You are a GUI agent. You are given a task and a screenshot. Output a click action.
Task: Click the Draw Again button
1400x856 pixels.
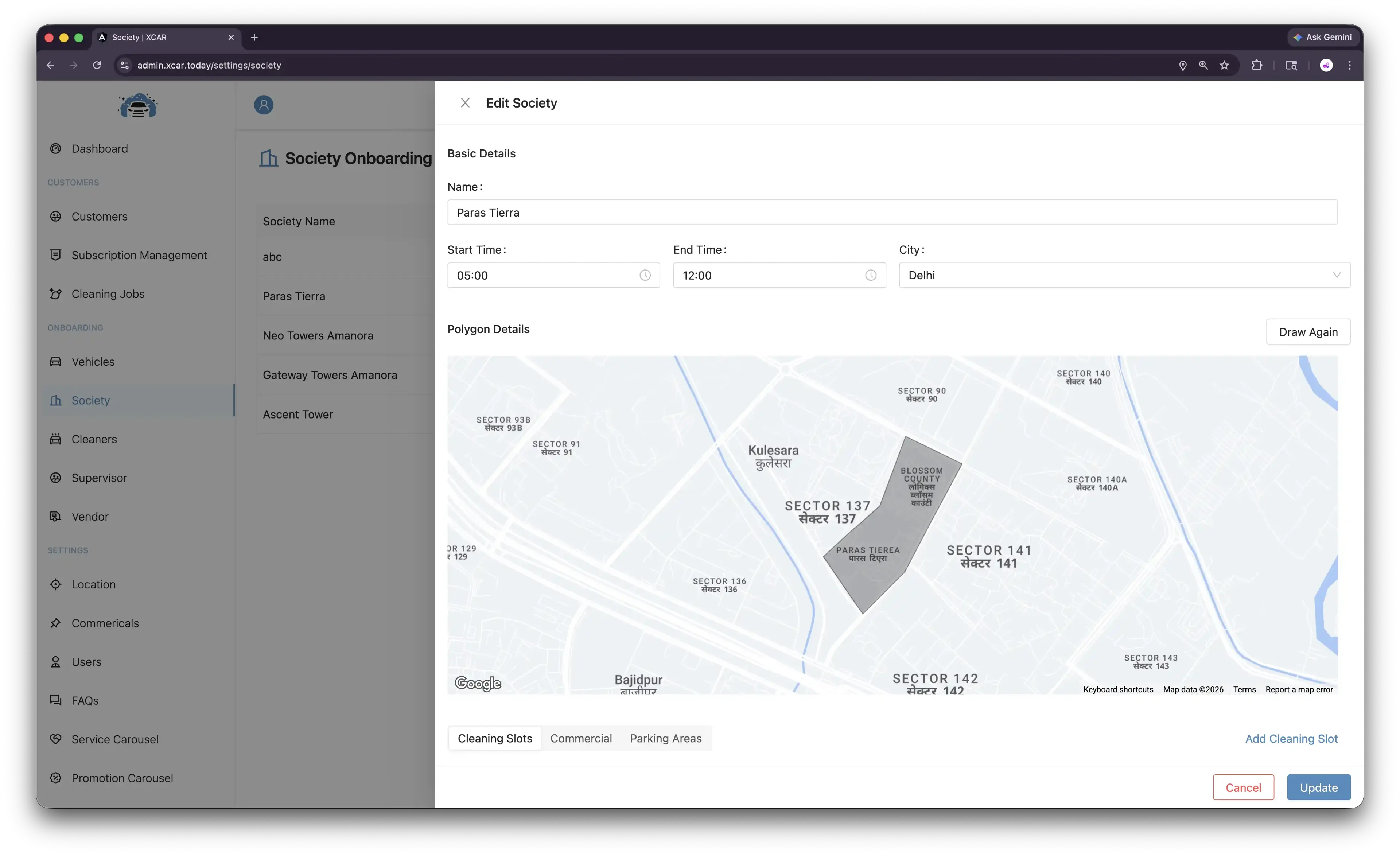[1308, 332]
